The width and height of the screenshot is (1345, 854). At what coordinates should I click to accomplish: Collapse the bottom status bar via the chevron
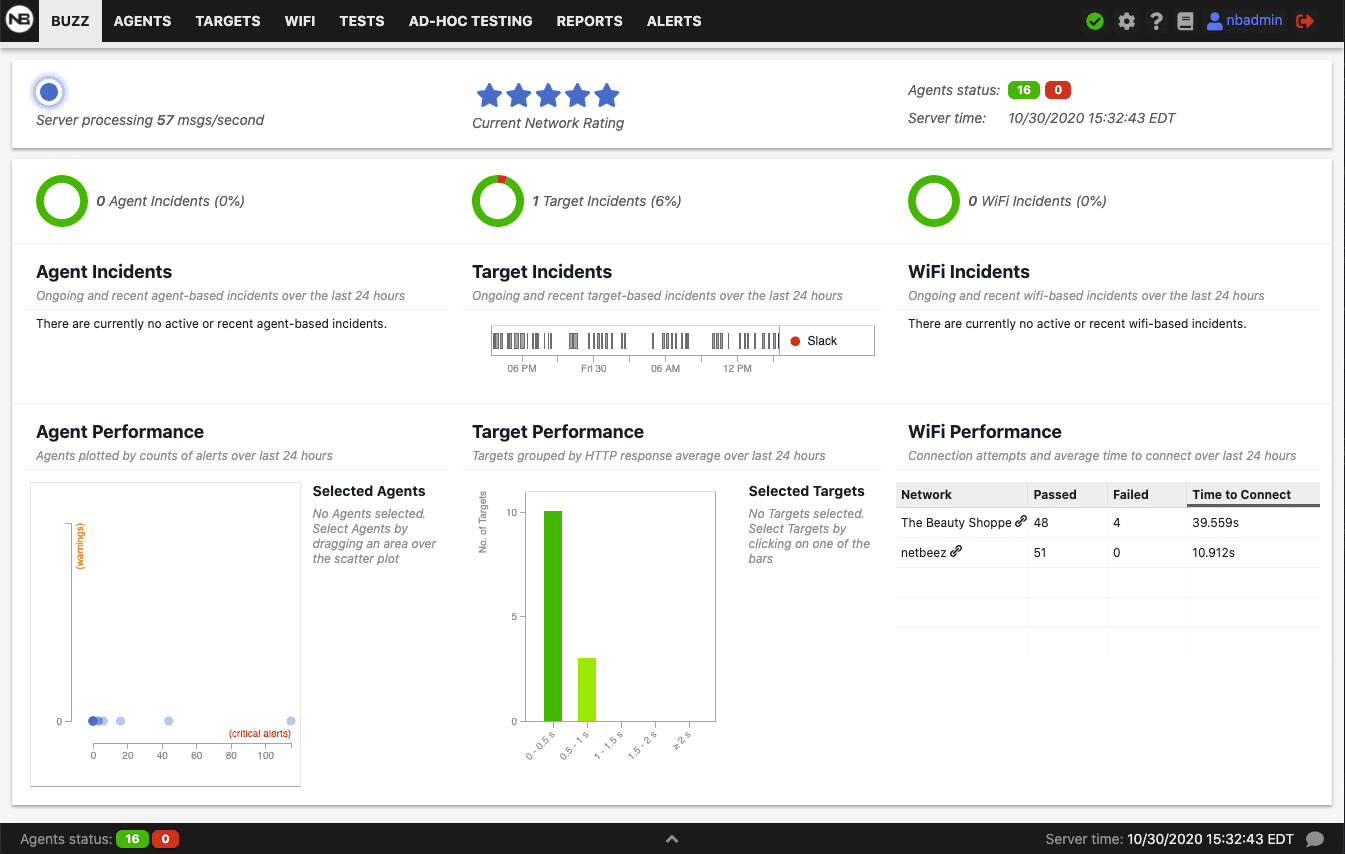tap(672, 839)
